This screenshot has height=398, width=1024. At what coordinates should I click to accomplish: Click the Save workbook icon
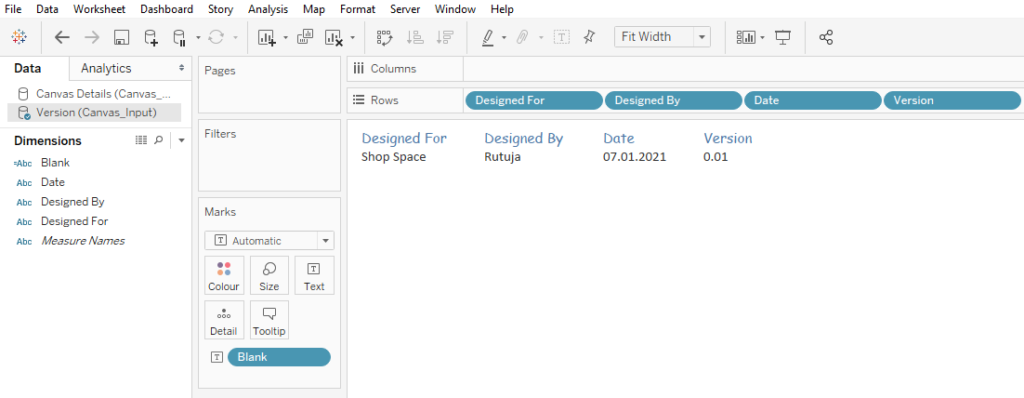(x=121, y=38)
